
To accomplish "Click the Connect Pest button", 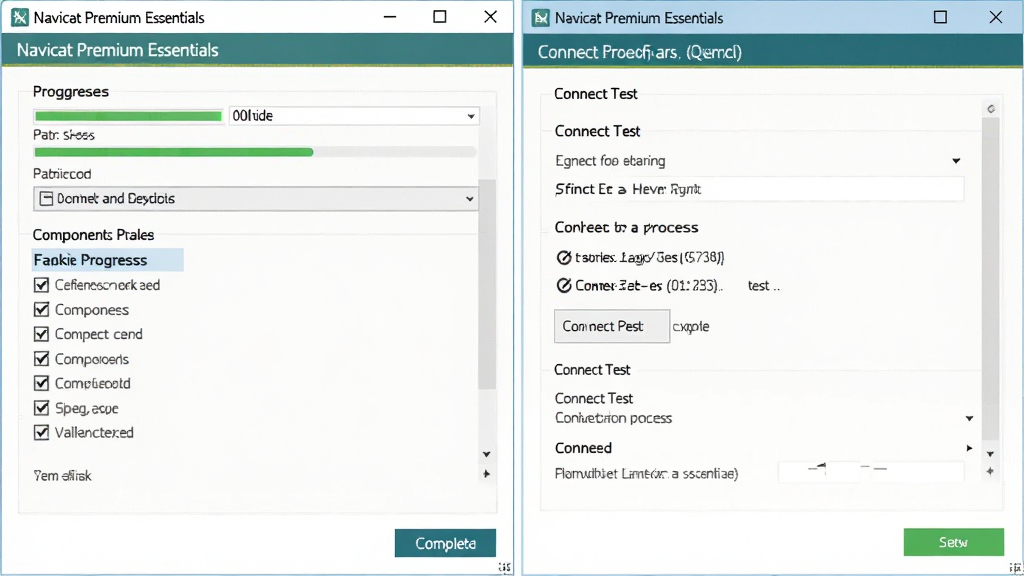I will [612, 326].
